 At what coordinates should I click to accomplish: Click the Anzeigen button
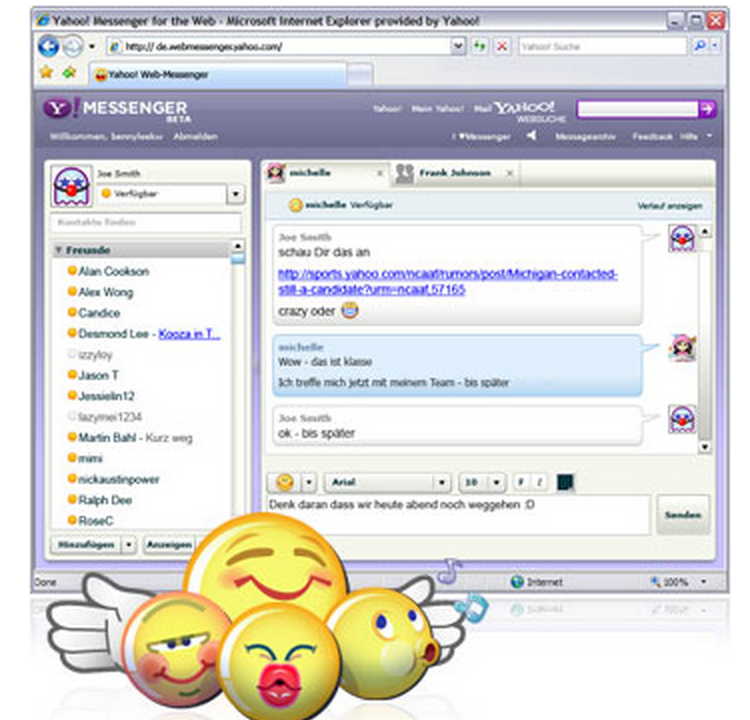[169, 544]
